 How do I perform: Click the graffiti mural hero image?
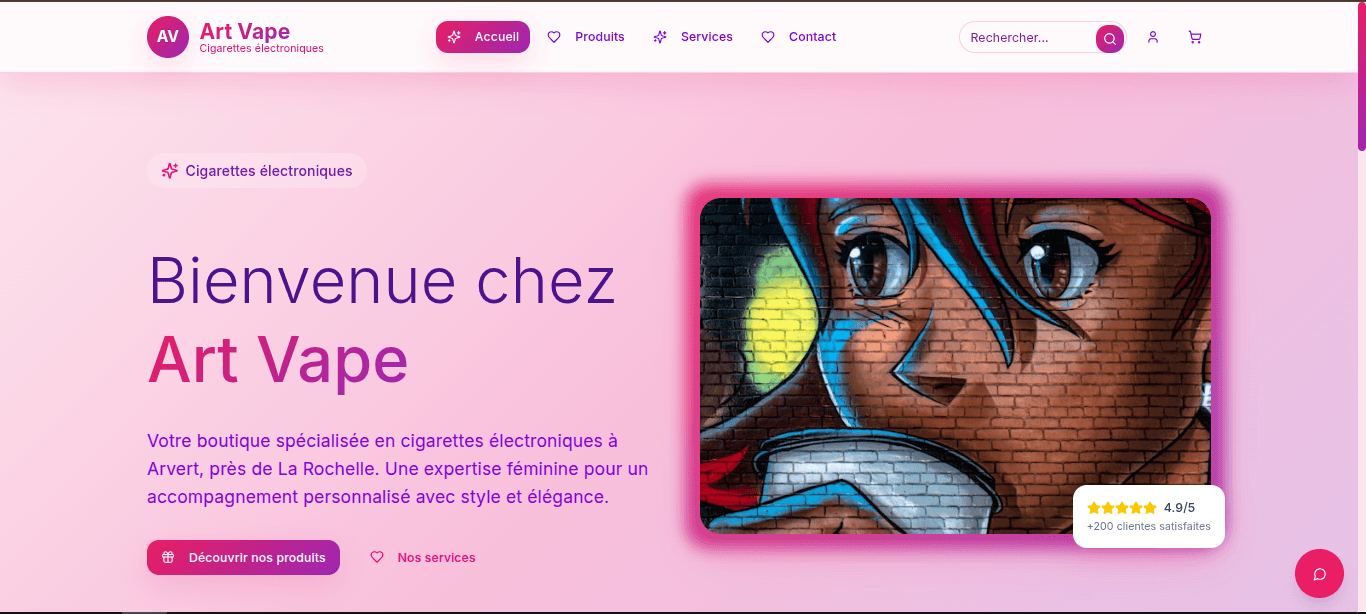coord(955,365)
